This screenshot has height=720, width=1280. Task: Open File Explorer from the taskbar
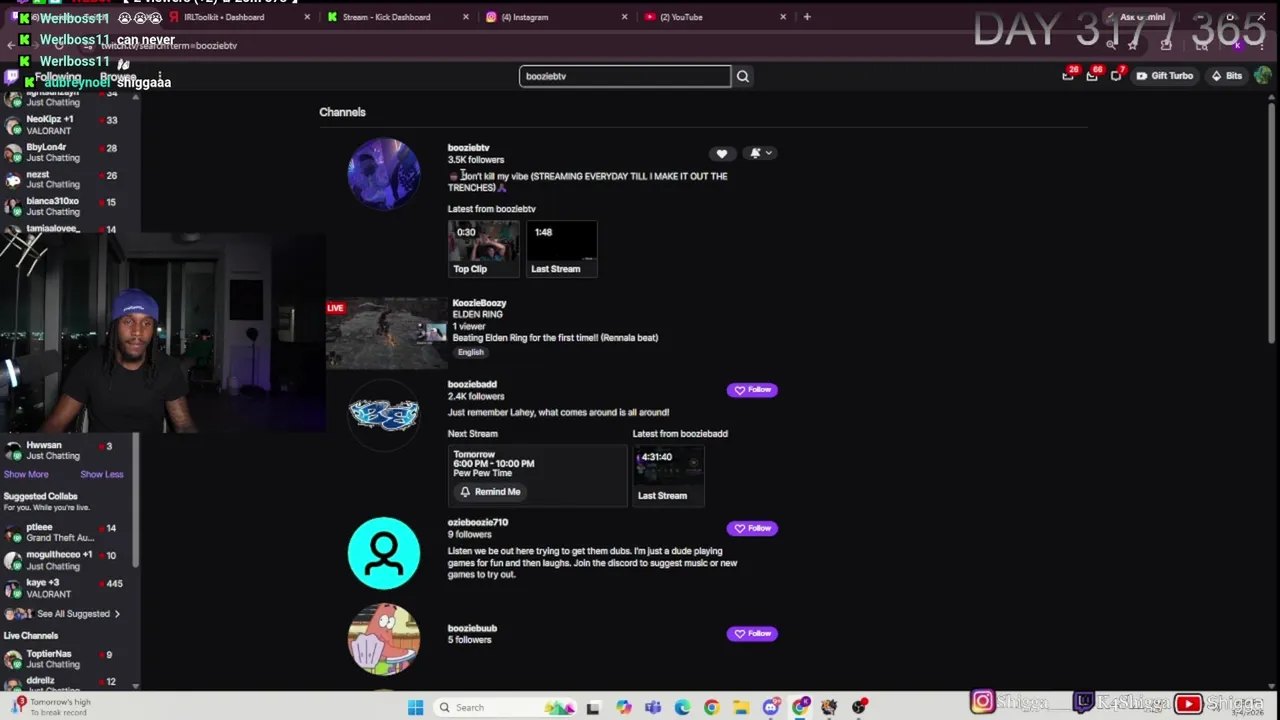[x=741, y=707]
